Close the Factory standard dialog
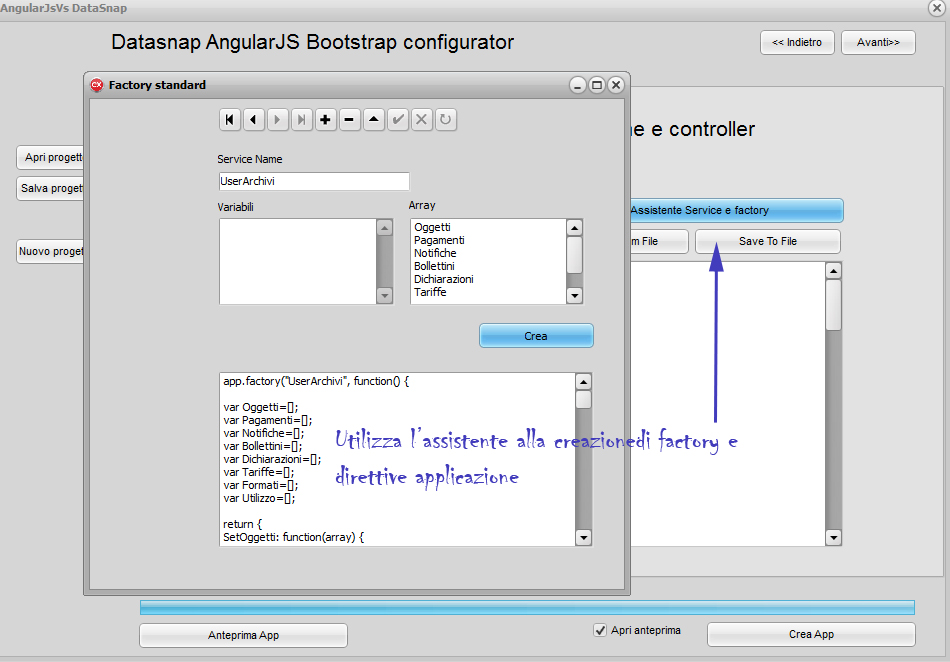 (616, 85)
